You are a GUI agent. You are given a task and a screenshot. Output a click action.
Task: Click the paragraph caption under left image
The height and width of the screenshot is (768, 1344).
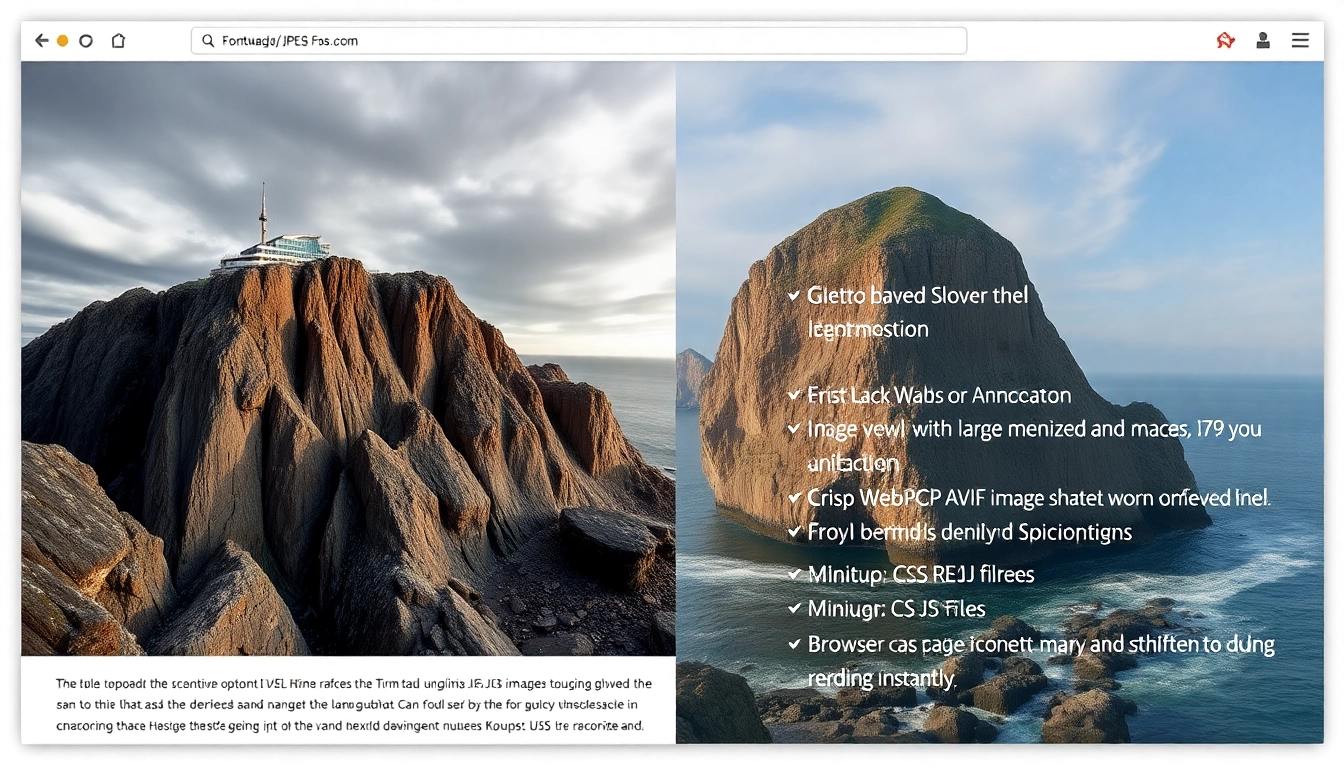coord(350,705)
